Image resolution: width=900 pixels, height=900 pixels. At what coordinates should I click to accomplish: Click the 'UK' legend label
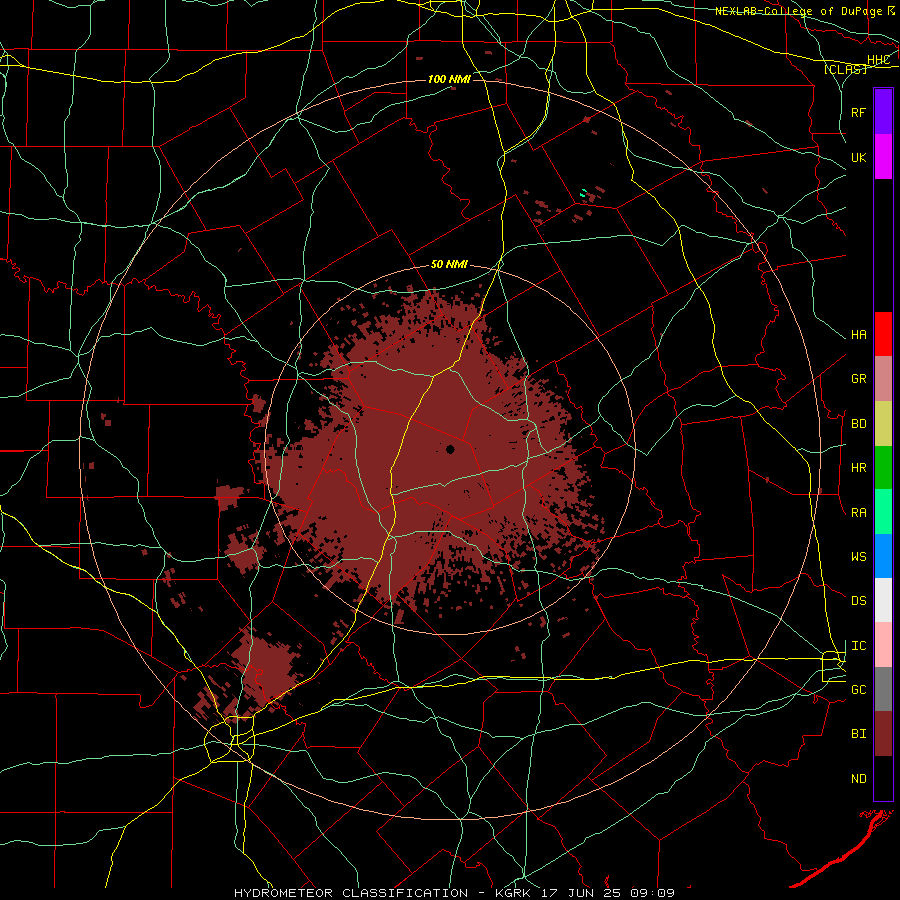pyautogui.click(x=859, y=157)
